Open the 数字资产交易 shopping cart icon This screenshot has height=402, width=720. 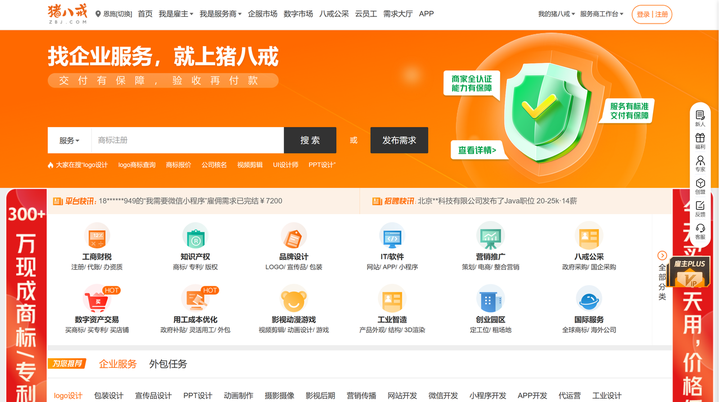[97, 300]
